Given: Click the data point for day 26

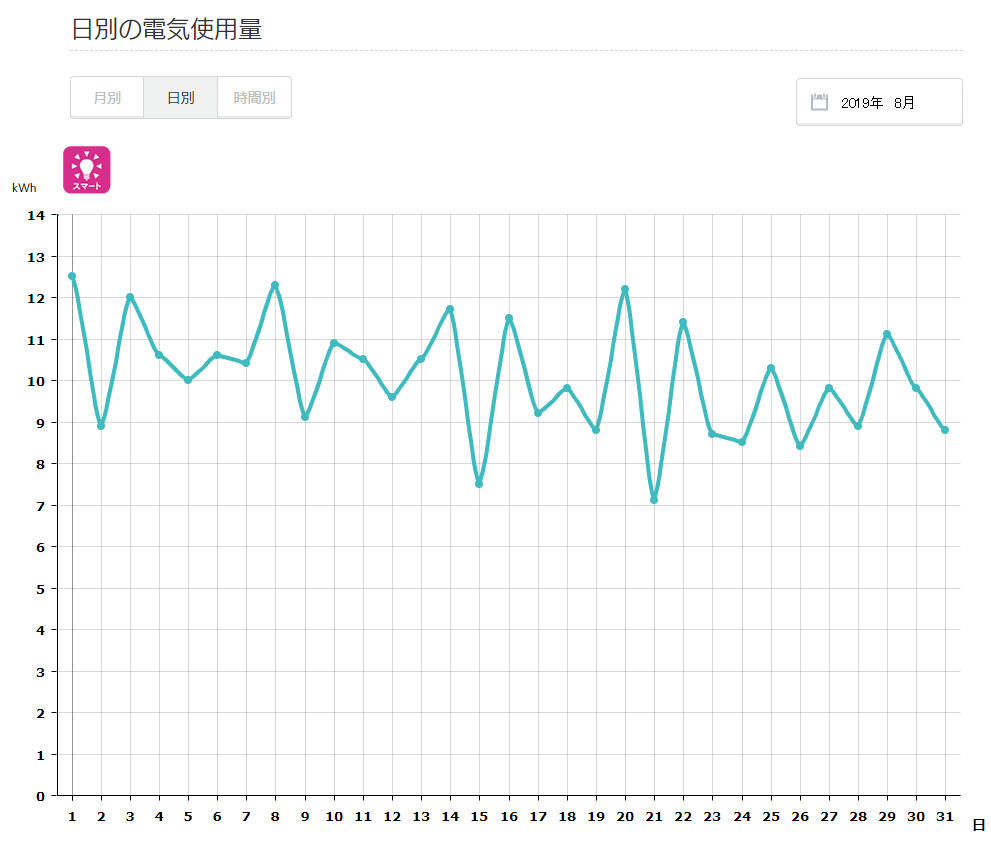Looking at the screenshot, I should 800,446.
